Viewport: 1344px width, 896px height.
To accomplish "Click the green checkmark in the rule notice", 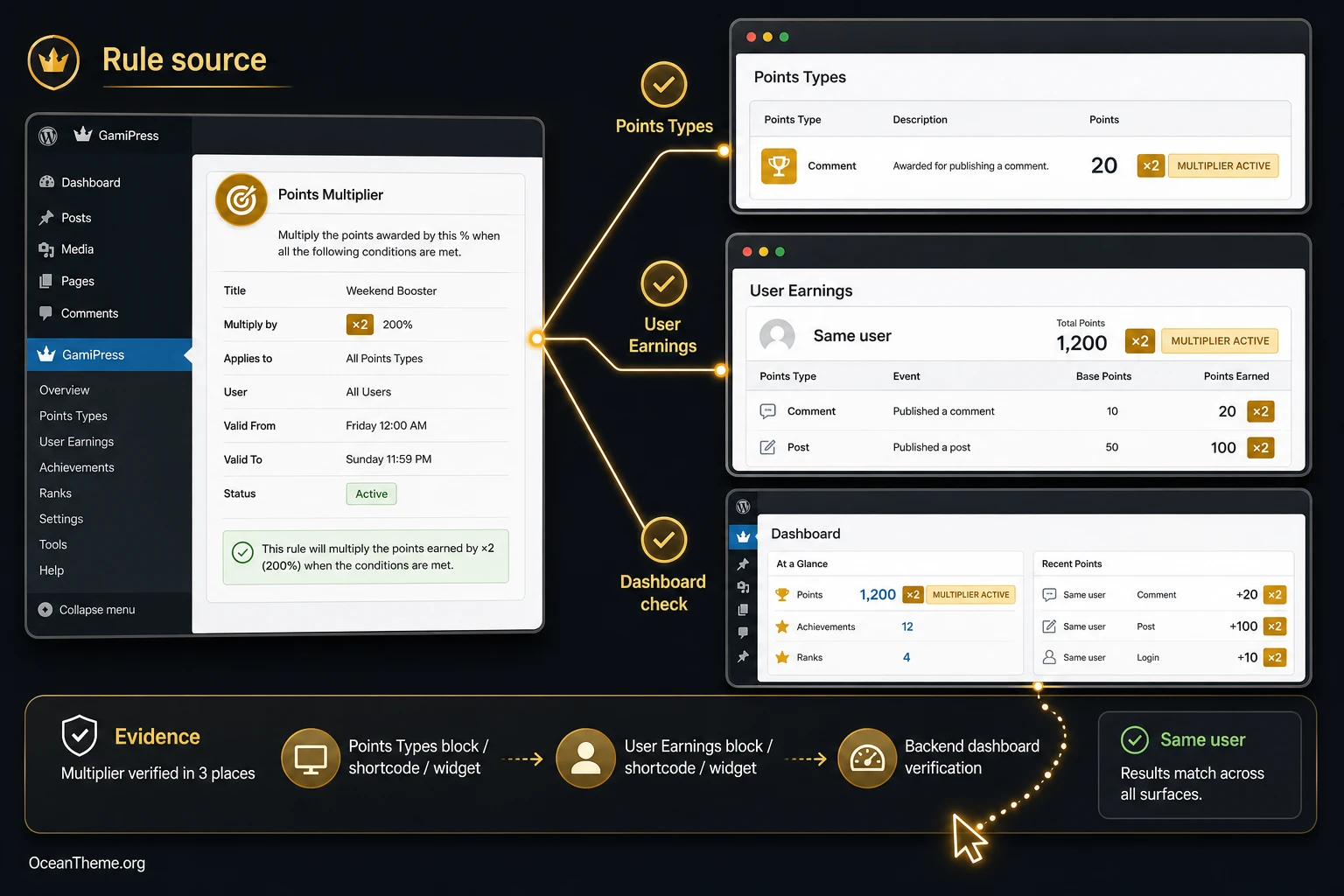I will click(242, 552).
